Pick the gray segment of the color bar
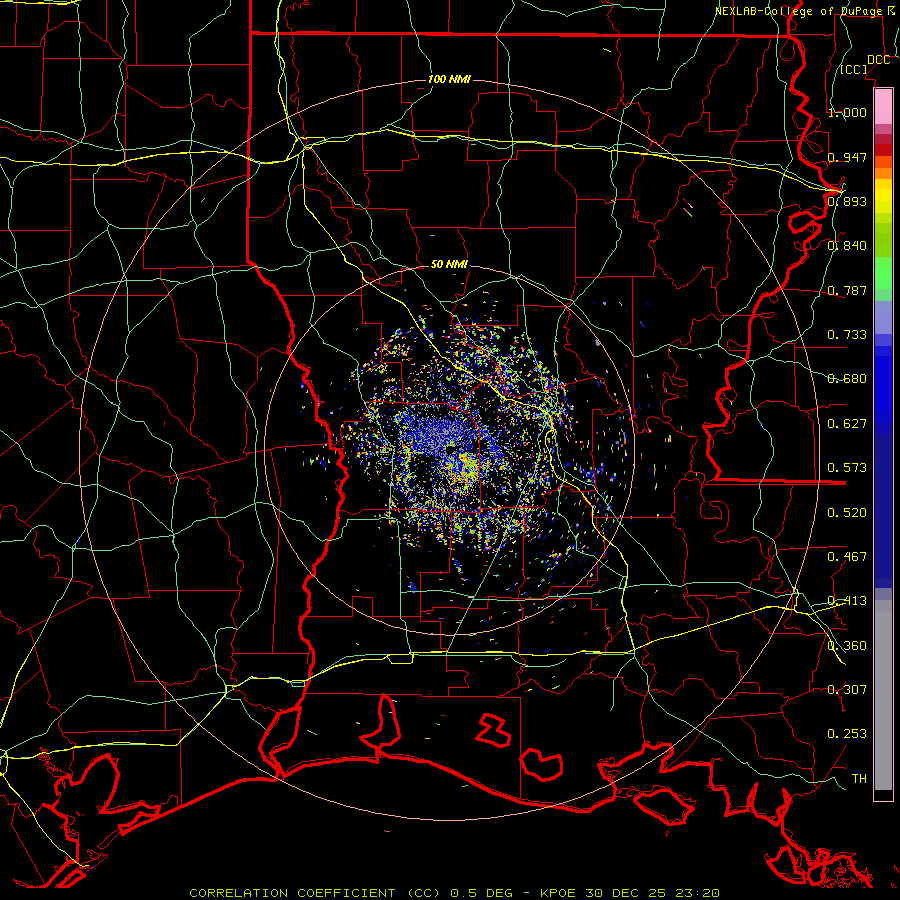The width and height of the screenshot is (900, 900). 883,695
